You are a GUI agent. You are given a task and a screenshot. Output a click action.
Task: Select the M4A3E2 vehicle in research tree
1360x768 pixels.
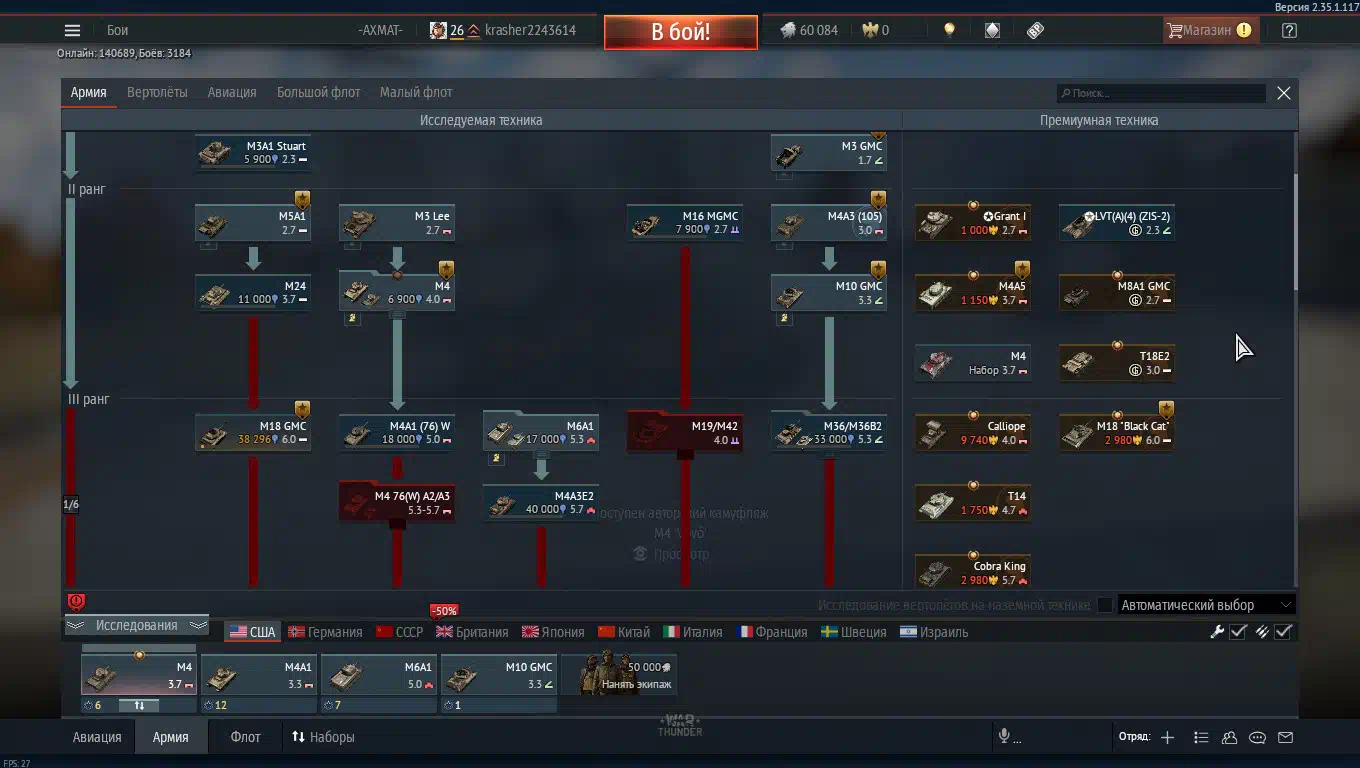point(541,503)
